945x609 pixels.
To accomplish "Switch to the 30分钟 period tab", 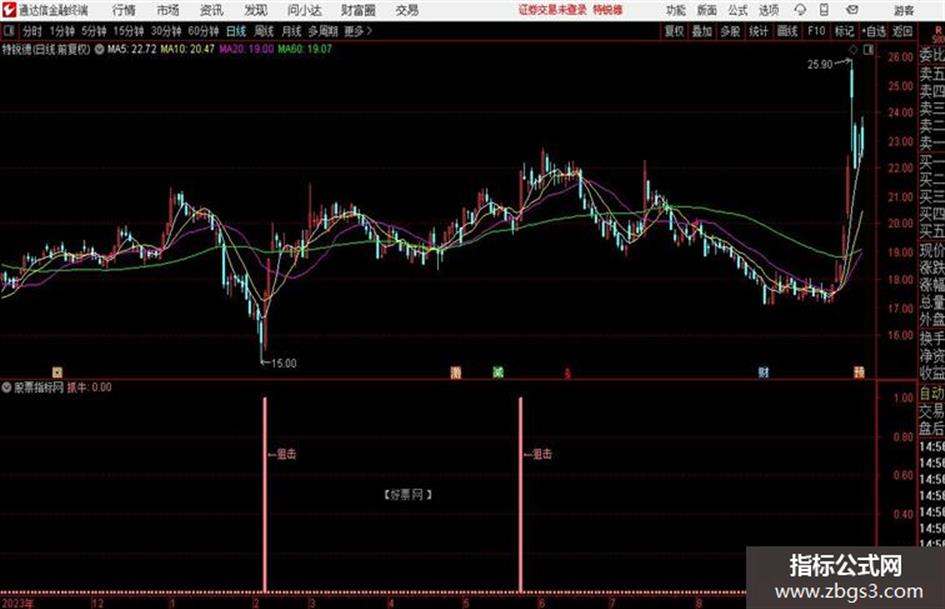I will (x=166, y=31).
